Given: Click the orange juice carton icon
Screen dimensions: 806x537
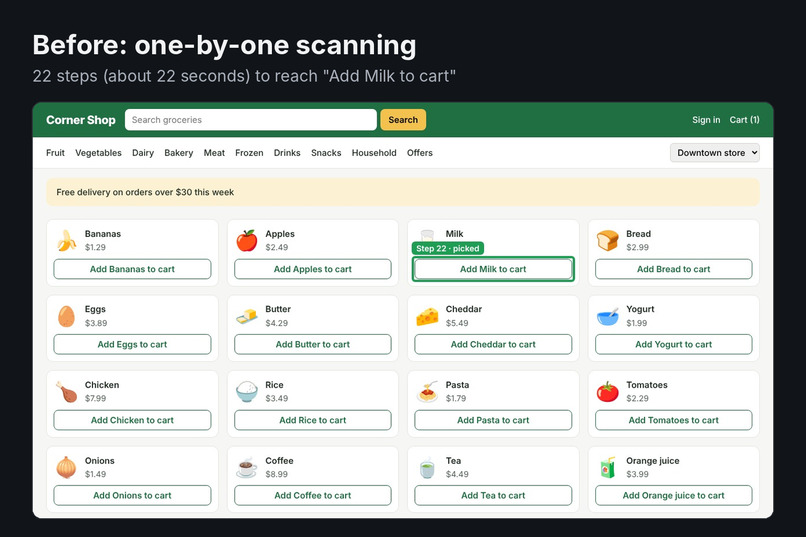Looking at the screenshot, I should tap(608, 467).
